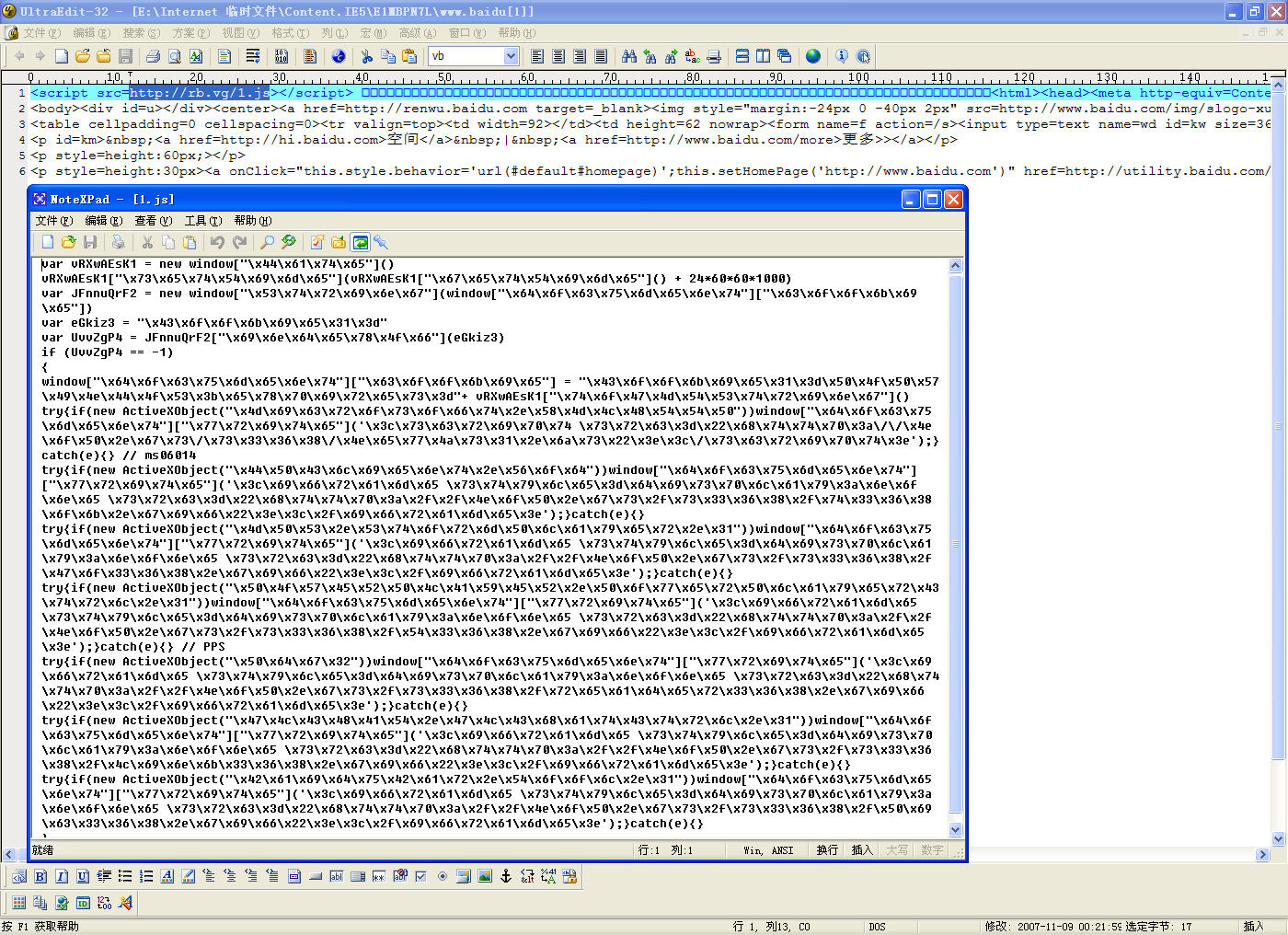Click the globe browser-view icon

[x=813, y=56]
